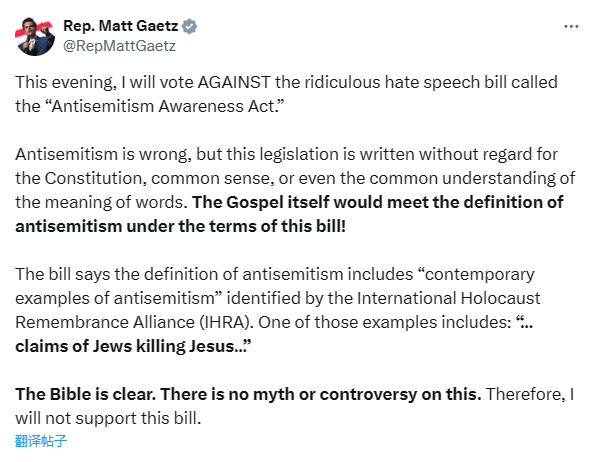Click the "Remembrance Alliance (IHRA)" text
This screenshot has width=597, height=462.
tap(134, 322)
